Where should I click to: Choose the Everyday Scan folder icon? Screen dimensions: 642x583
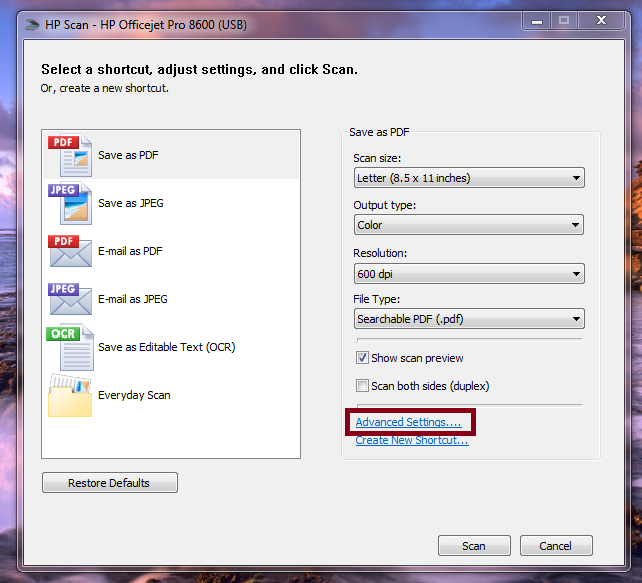(x=70, y=395)
